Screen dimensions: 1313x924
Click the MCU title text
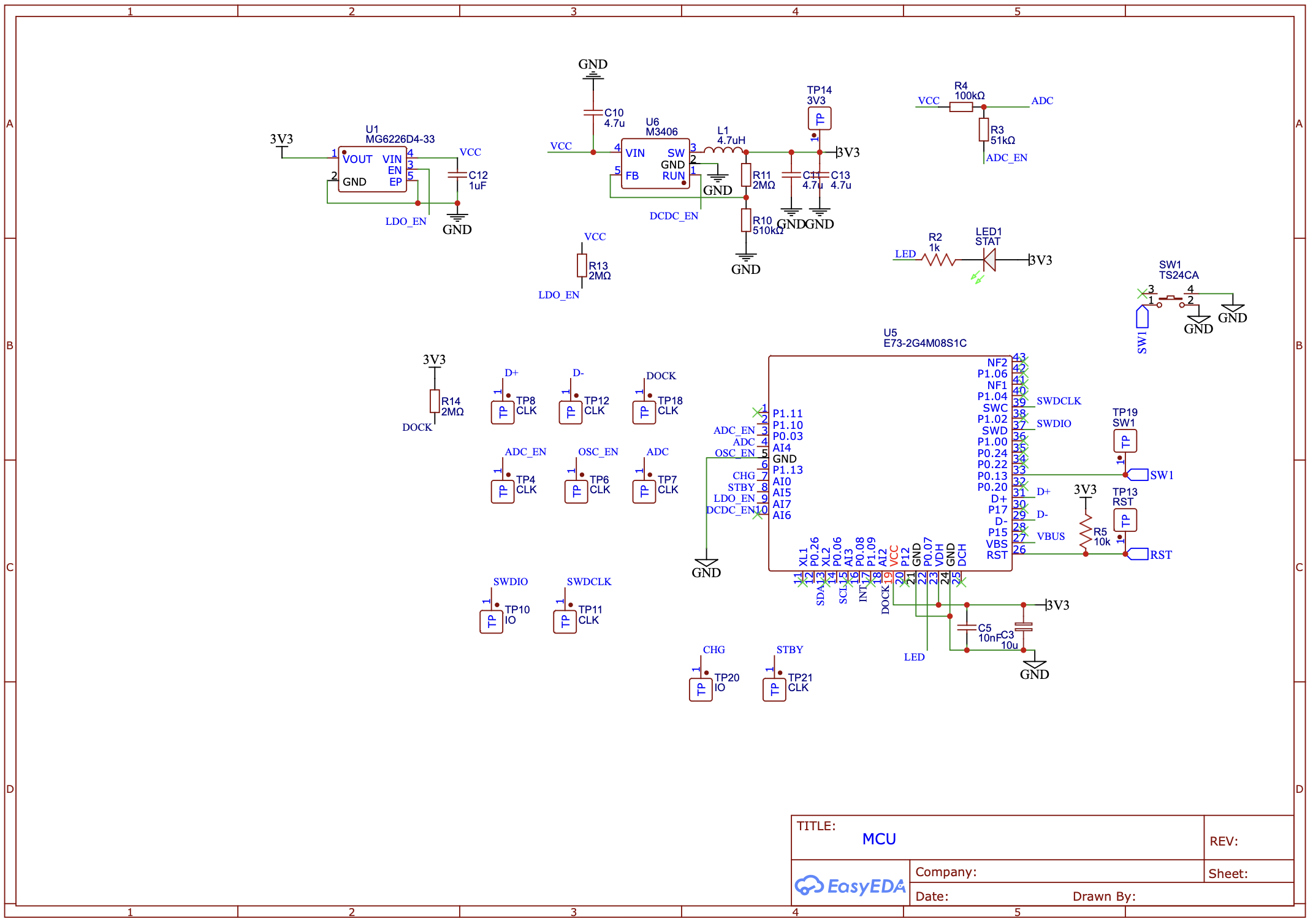pos(878,839)
